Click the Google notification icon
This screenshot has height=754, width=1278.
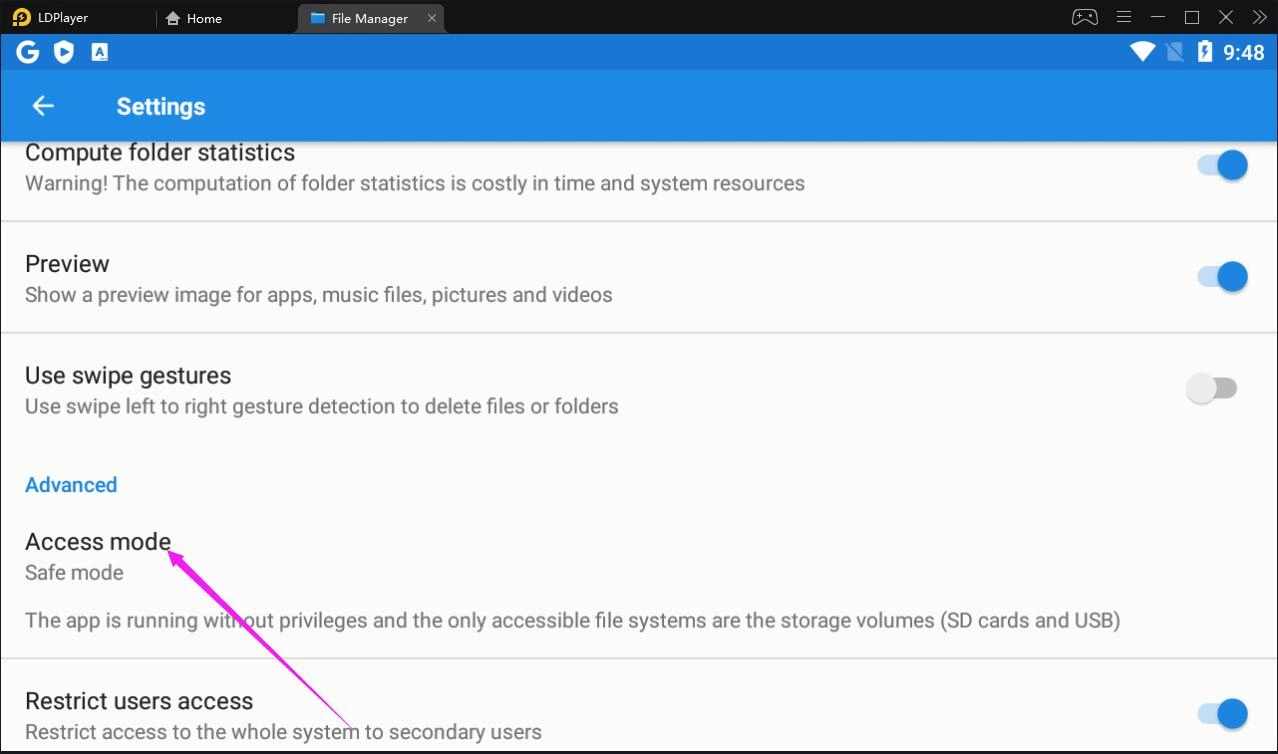click(27, 51)
